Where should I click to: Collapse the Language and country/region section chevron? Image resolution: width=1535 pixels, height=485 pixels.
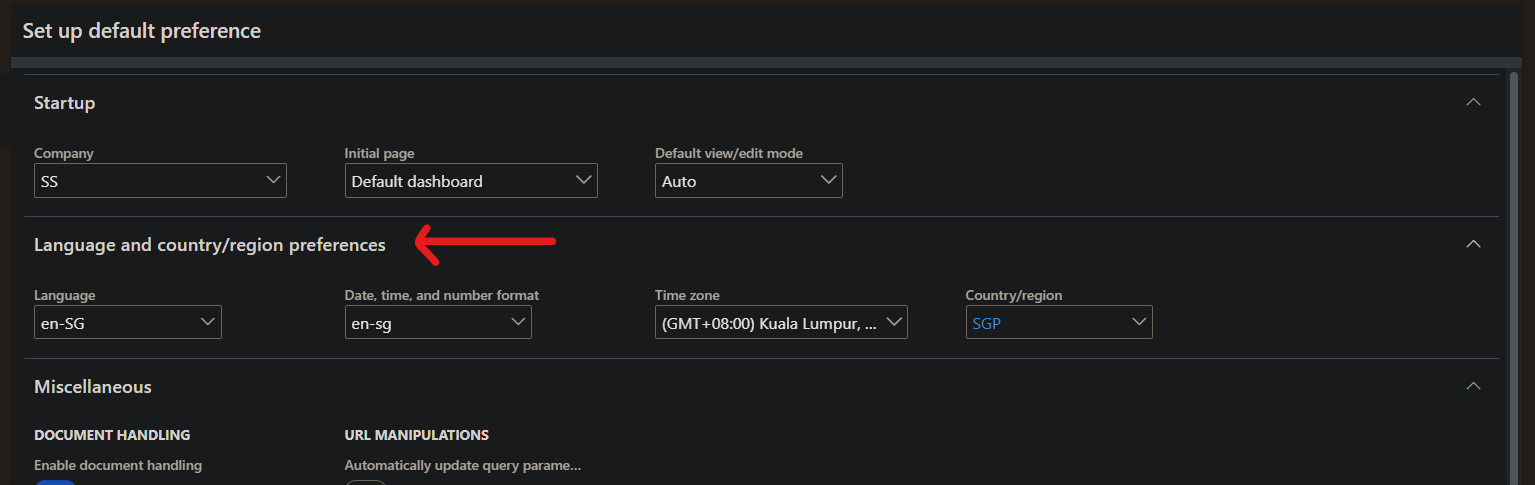pyautogui.click(x=1472, y=244)
